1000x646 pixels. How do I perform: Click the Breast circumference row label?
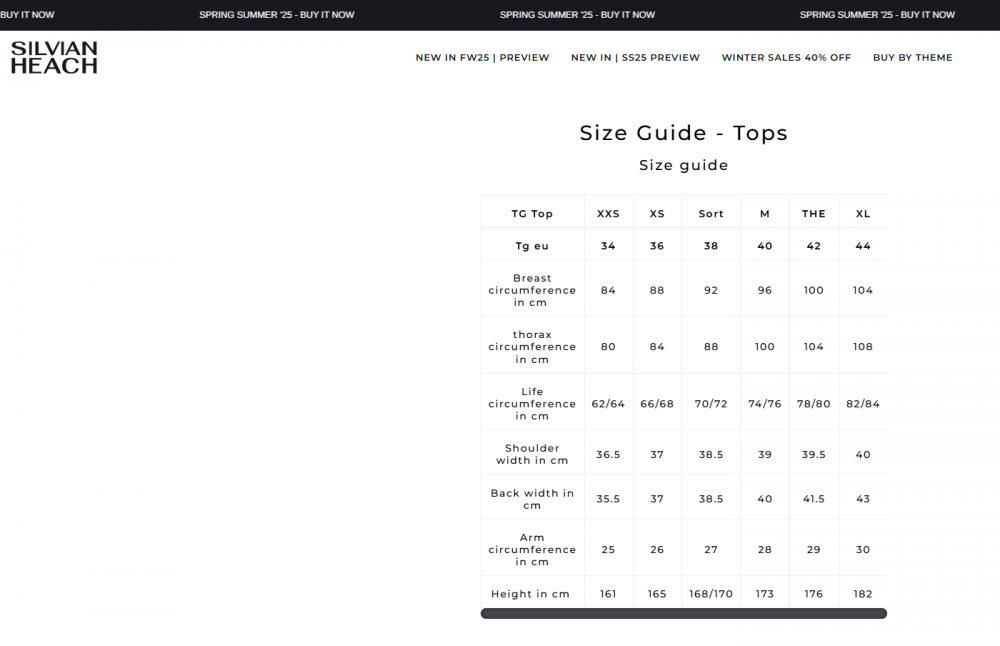532,290
